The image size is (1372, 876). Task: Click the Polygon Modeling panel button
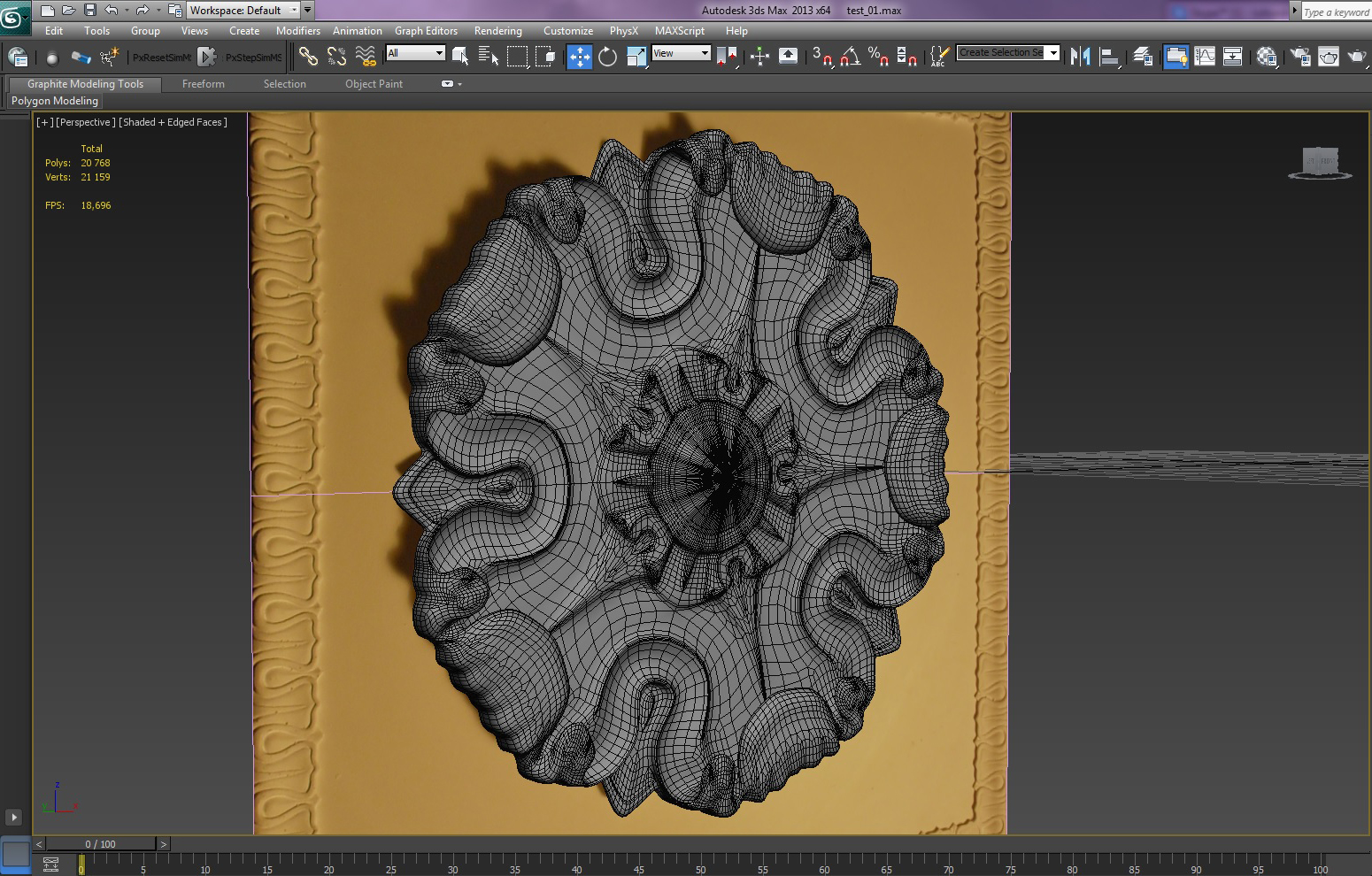point(55,101)
